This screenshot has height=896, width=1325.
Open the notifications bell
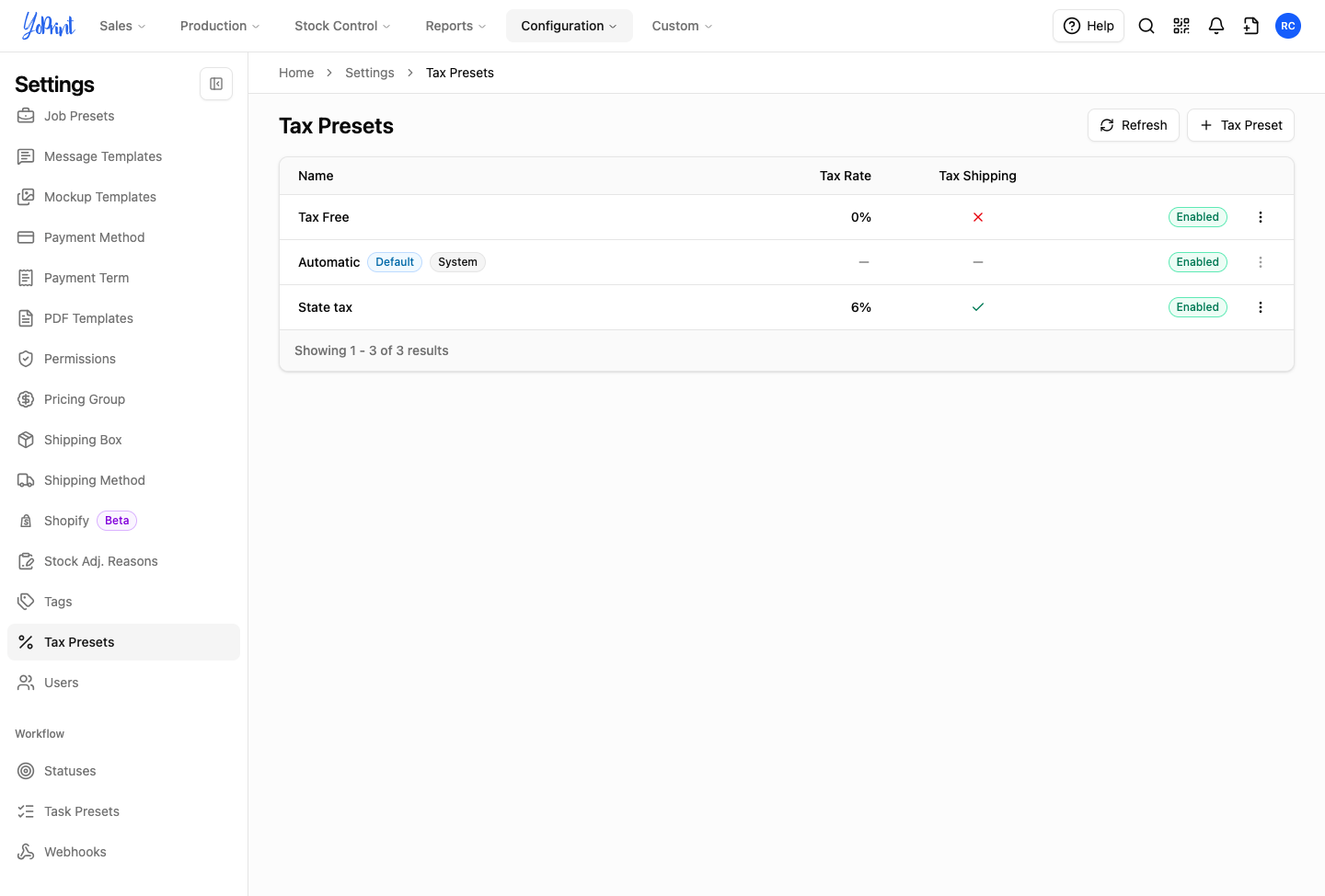[x=1216, y=26]
